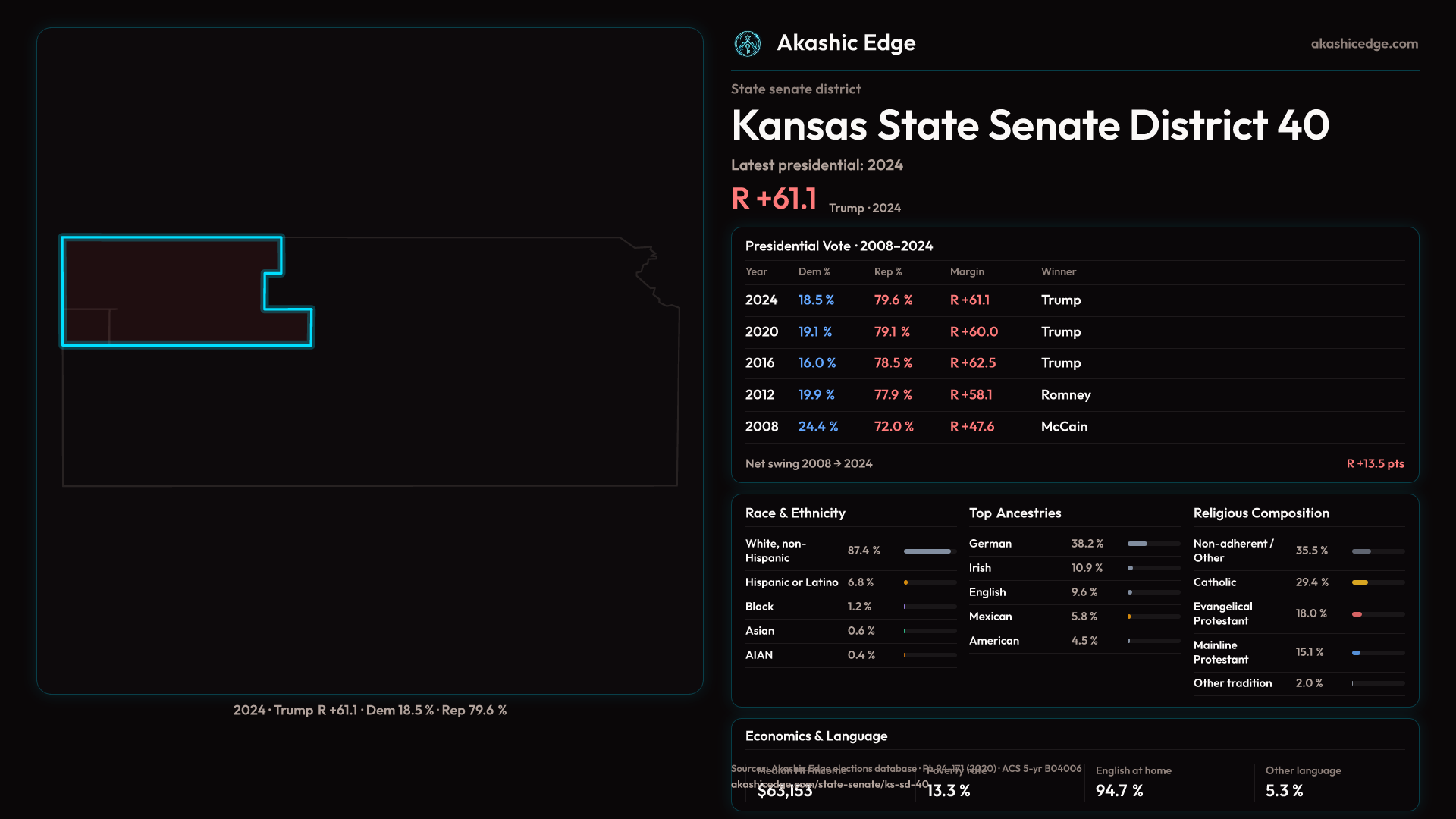The image size is (1456, 819).
Task: Click the English at home 94.7 % stat
Action: (x=1119, y=790)
